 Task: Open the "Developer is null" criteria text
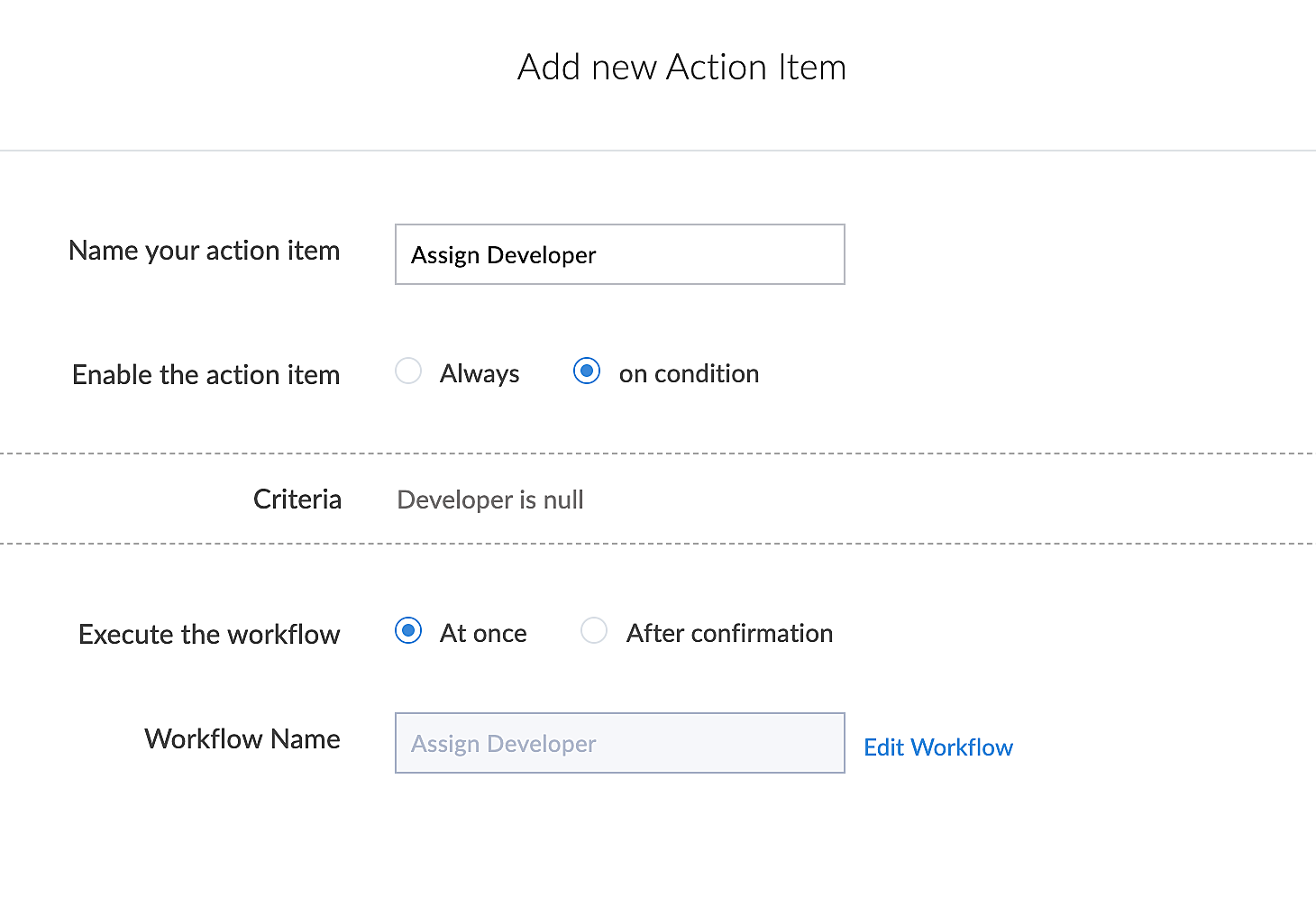(x=490, y=499)
